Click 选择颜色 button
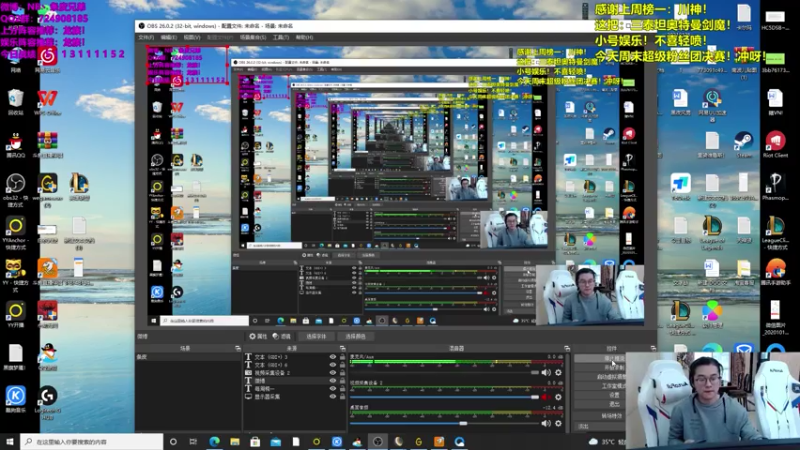 click(356, 336)
